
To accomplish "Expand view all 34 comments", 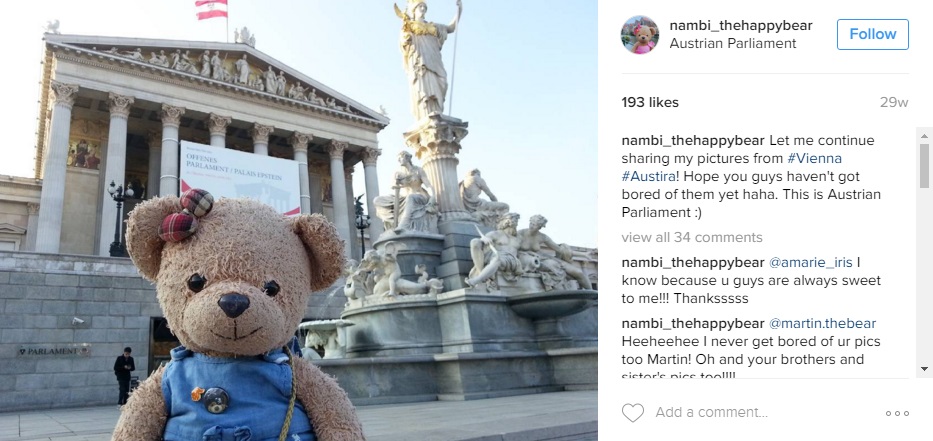I will (692, 237).
